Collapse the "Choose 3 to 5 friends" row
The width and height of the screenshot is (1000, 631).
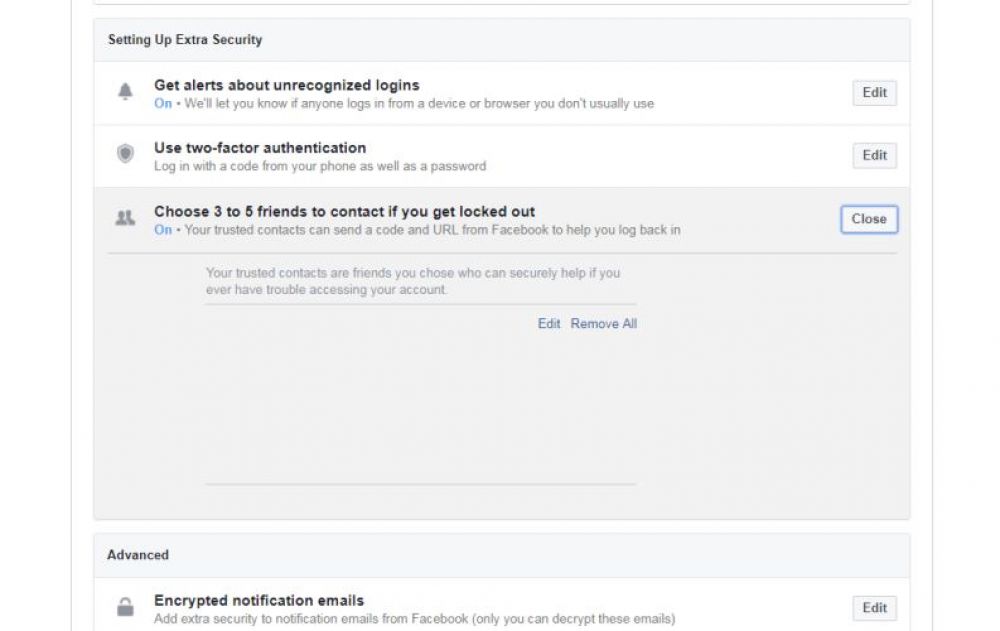tap(344, 212)
